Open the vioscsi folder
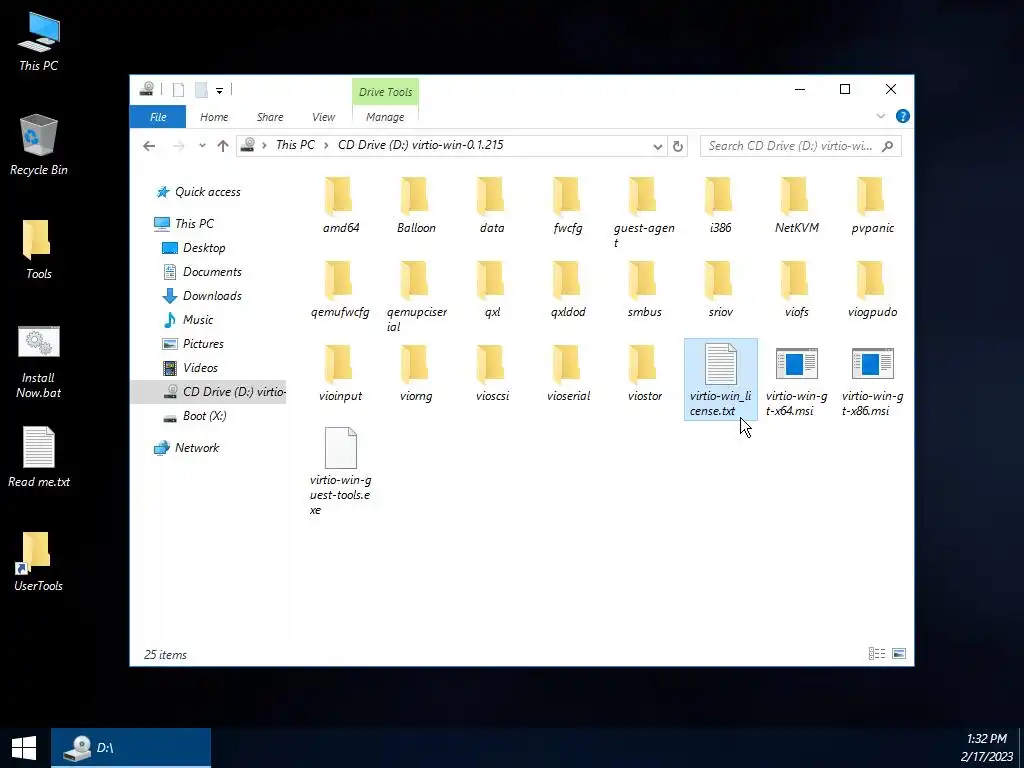 click(x=492, y=373)
